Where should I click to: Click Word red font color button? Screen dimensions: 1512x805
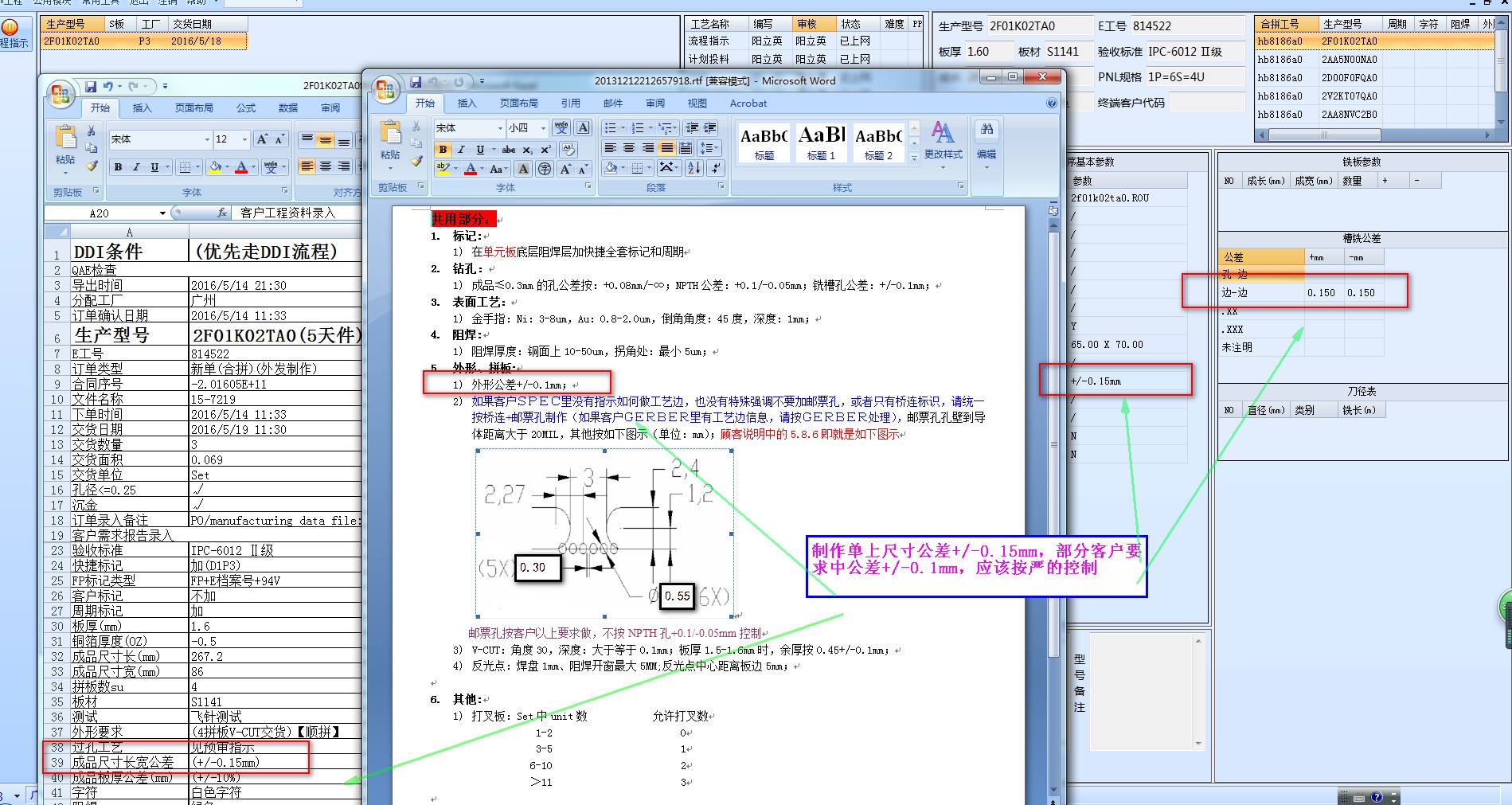coord(471,168)
